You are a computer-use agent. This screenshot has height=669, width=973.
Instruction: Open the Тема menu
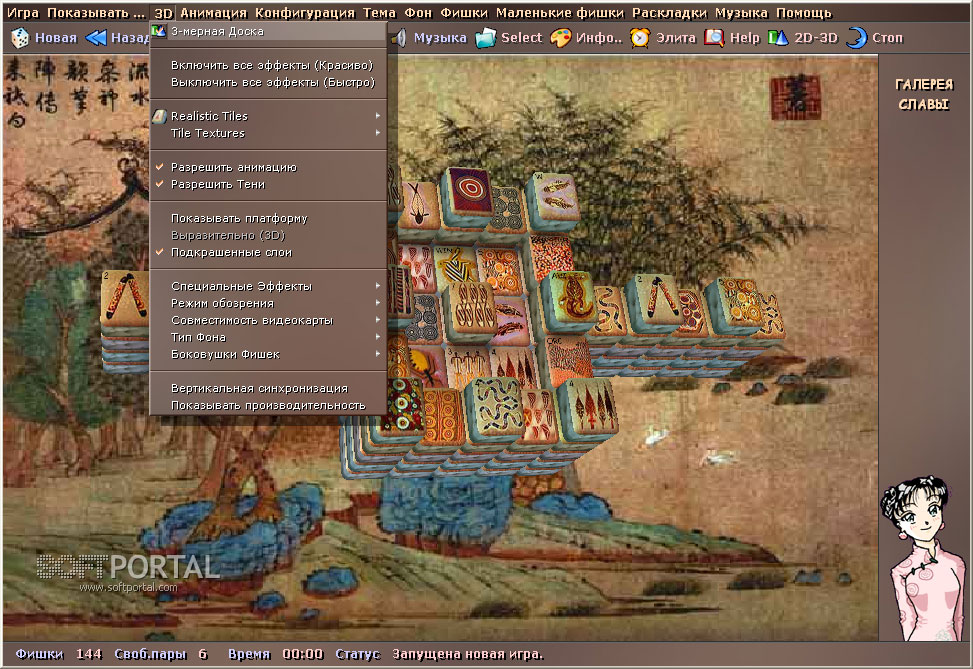point(379,13)
